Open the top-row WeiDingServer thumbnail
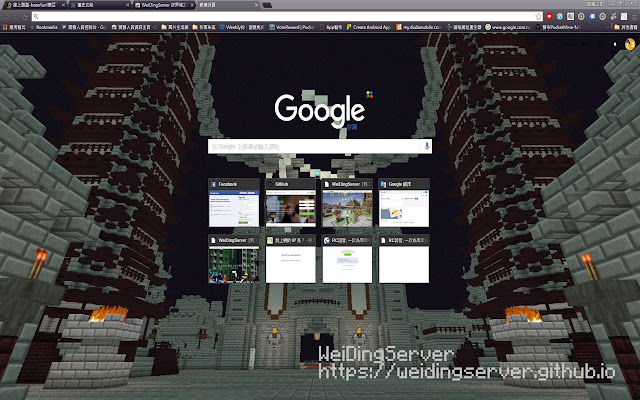This screenshot has height=400, width=640. coord(347,202)
